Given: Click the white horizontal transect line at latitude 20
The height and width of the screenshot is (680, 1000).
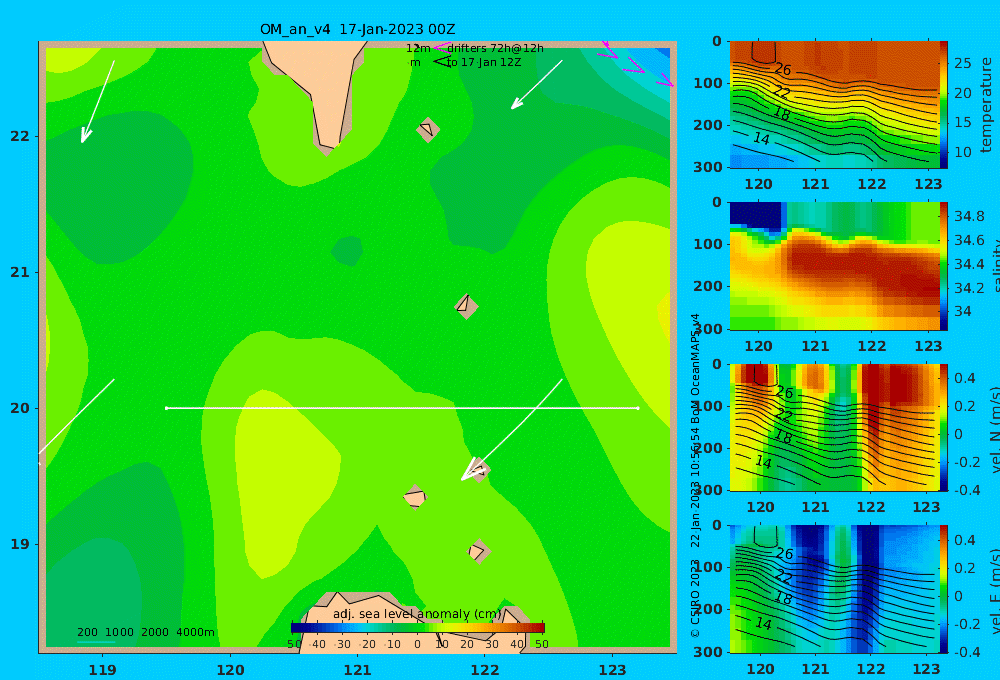Looking at the screenshot, I should [x=402, y=408].
